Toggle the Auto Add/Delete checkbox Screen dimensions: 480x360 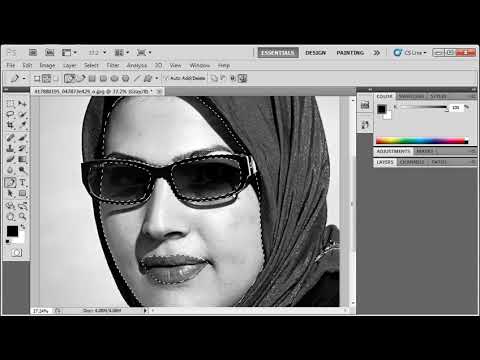tap(166, 78)
